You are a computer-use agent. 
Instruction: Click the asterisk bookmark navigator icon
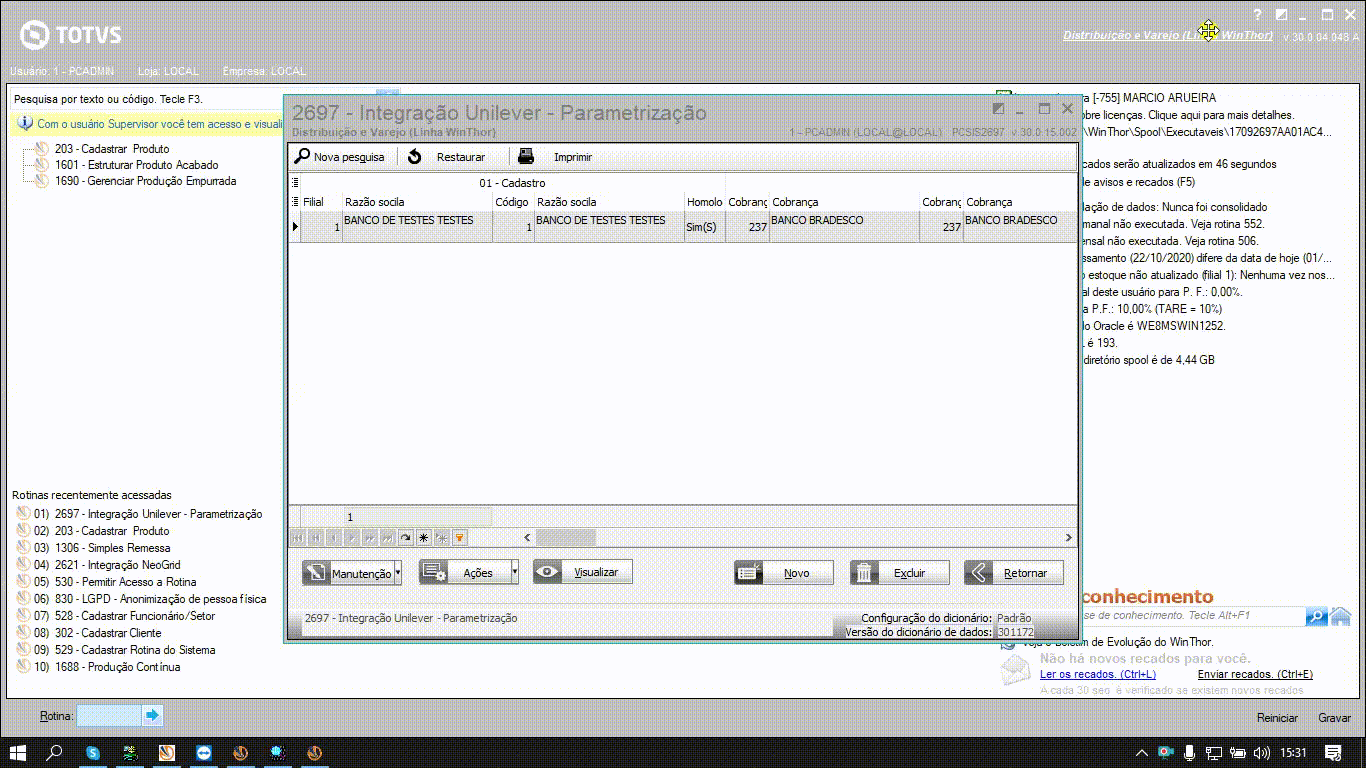click(x=424, y=538)
